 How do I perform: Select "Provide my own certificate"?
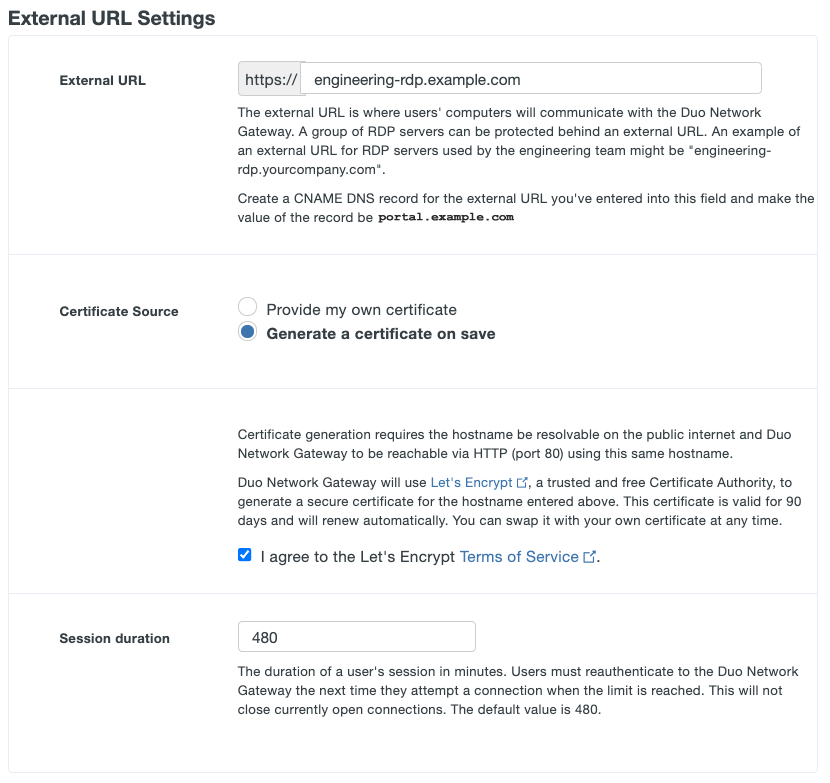click(247, 307)
